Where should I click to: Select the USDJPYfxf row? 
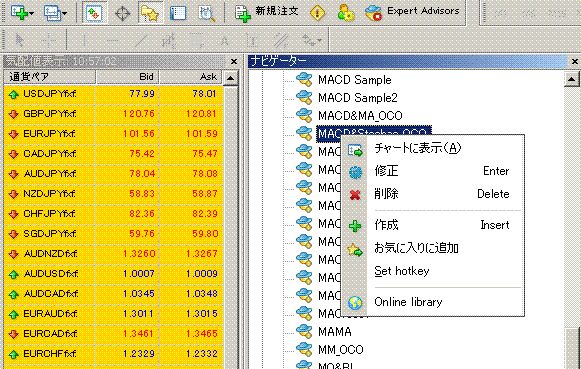click(x=113, y=94)
